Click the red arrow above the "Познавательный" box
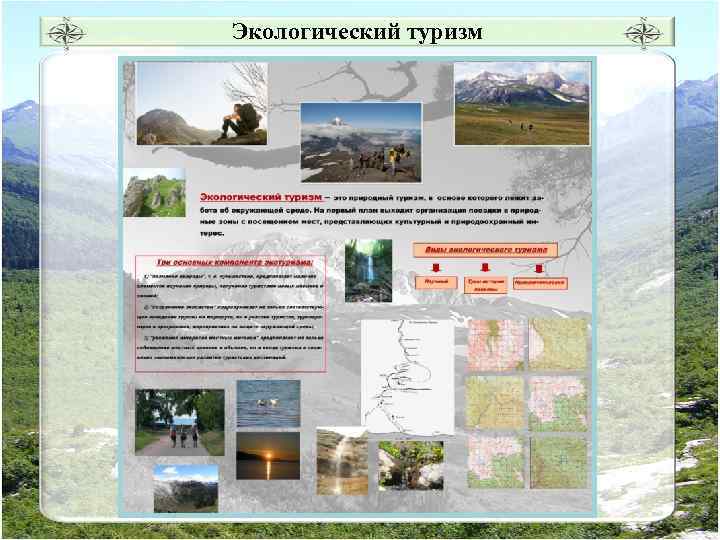 point(539,268)
